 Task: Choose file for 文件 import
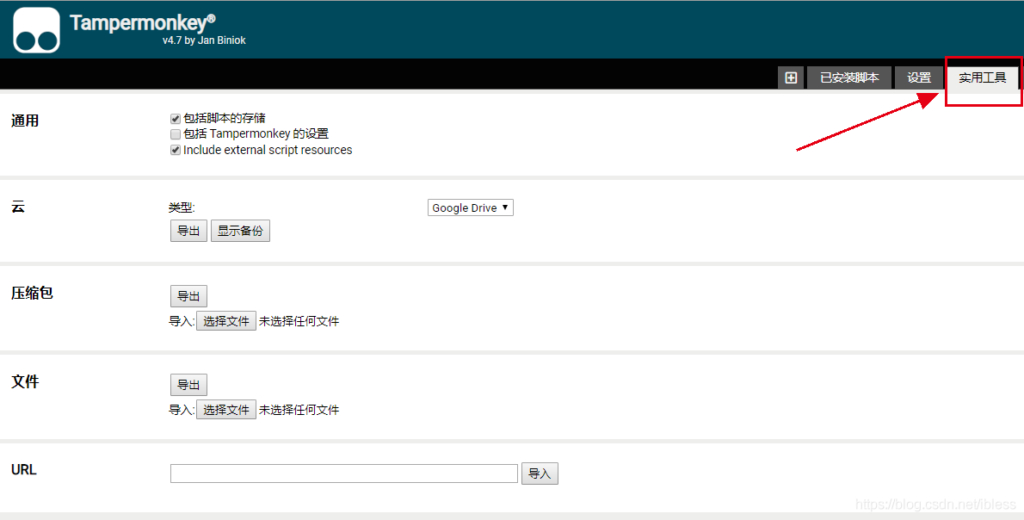(226, 410)
